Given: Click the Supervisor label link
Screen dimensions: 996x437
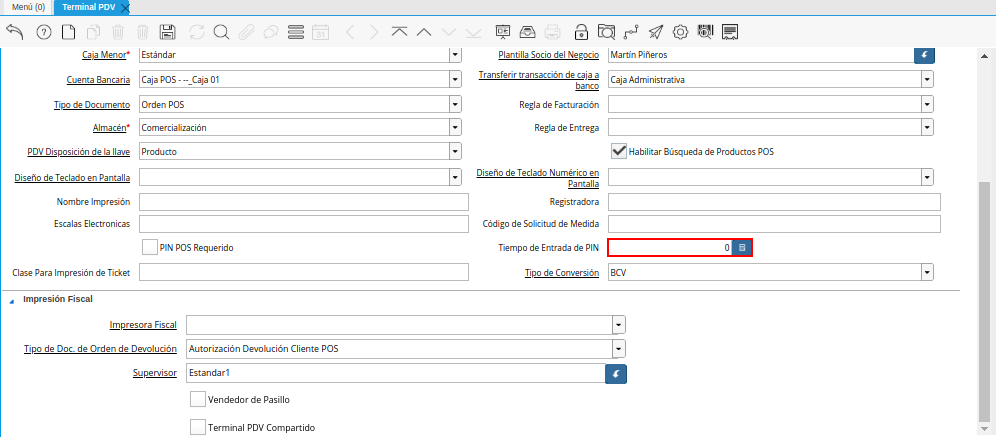Looking at the screenshot, I should click(x=155, y=373).
